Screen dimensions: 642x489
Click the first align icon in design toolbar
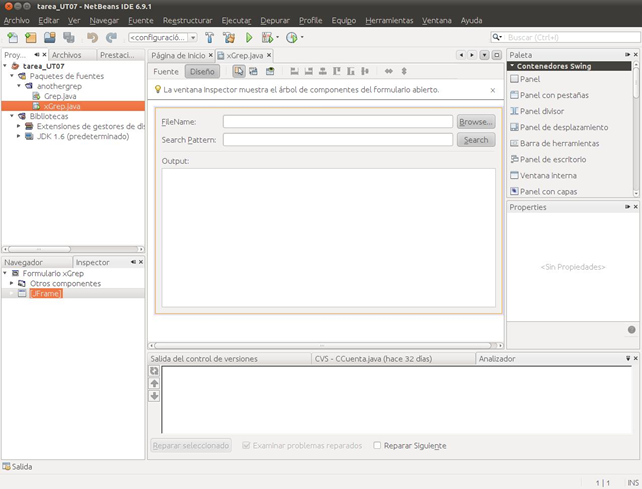click(294, 71)
